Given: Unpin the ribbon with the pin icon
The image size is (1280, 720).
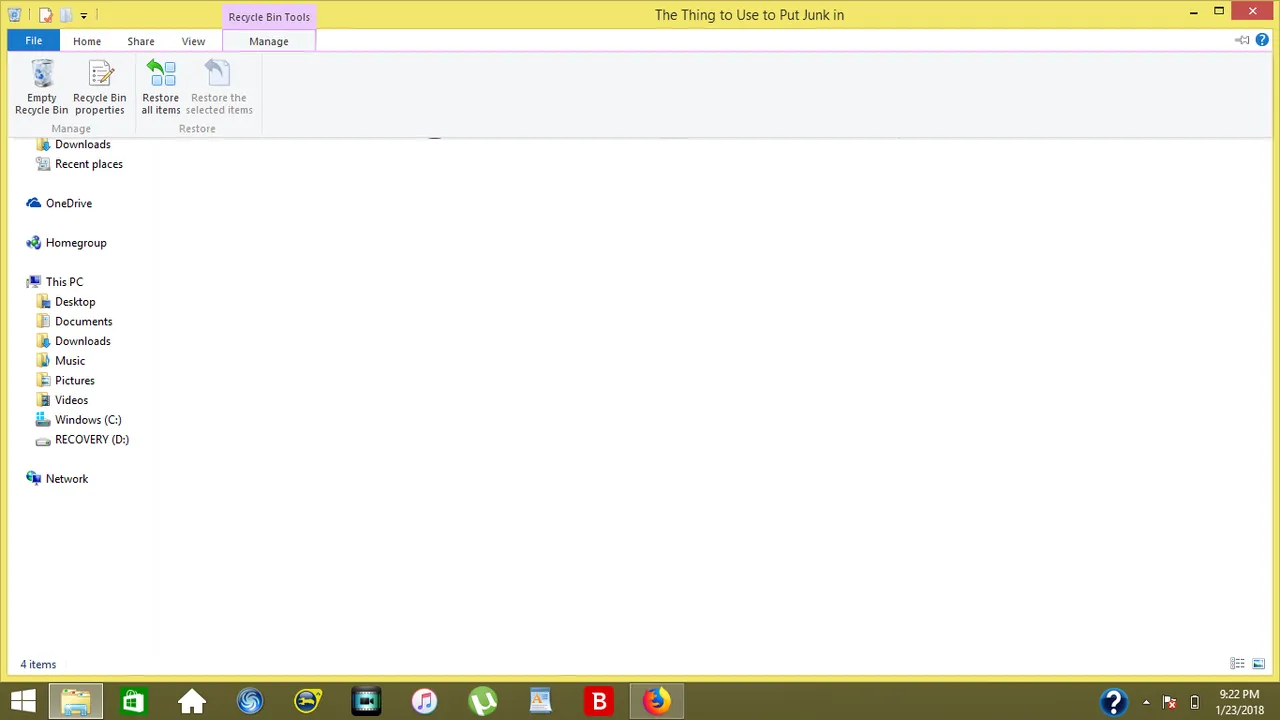Looking at the screenshot, I should pyautogui.click(x=1242, y=41).
